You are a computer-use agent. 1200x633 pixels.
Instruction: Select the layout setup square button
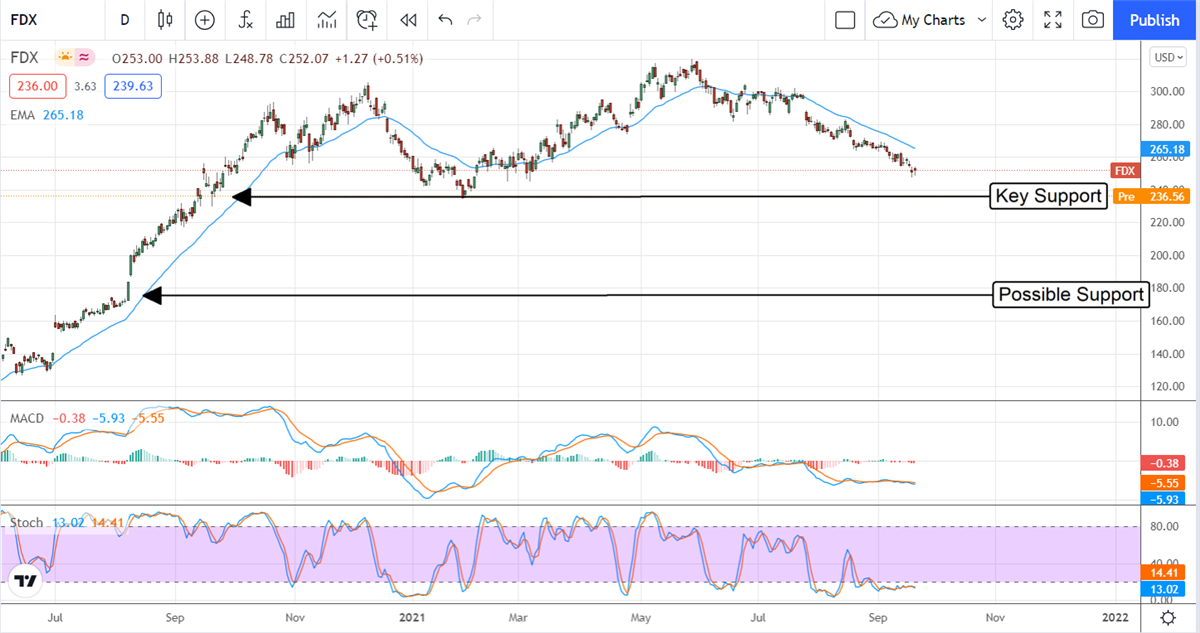click(x=845, y=20)
